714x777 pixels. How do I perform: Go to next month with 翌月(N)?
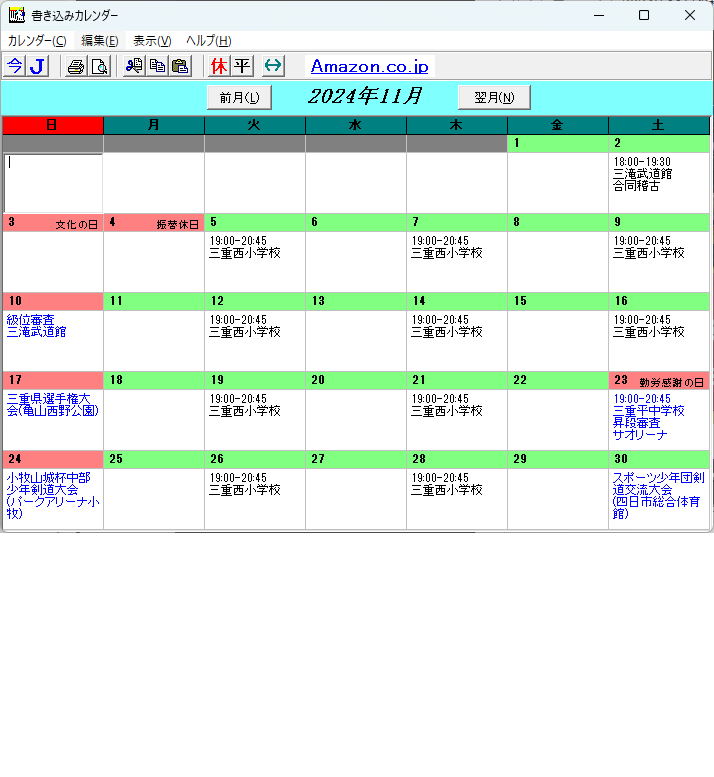[494, 97]
